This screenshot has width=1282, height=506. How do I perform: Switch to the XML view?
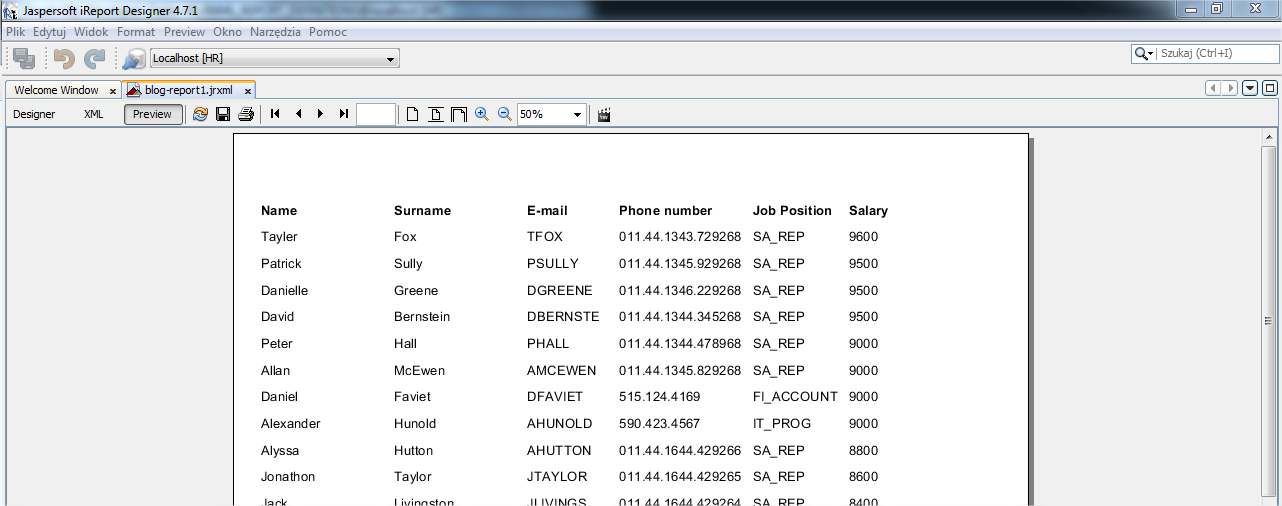point(93,114)
